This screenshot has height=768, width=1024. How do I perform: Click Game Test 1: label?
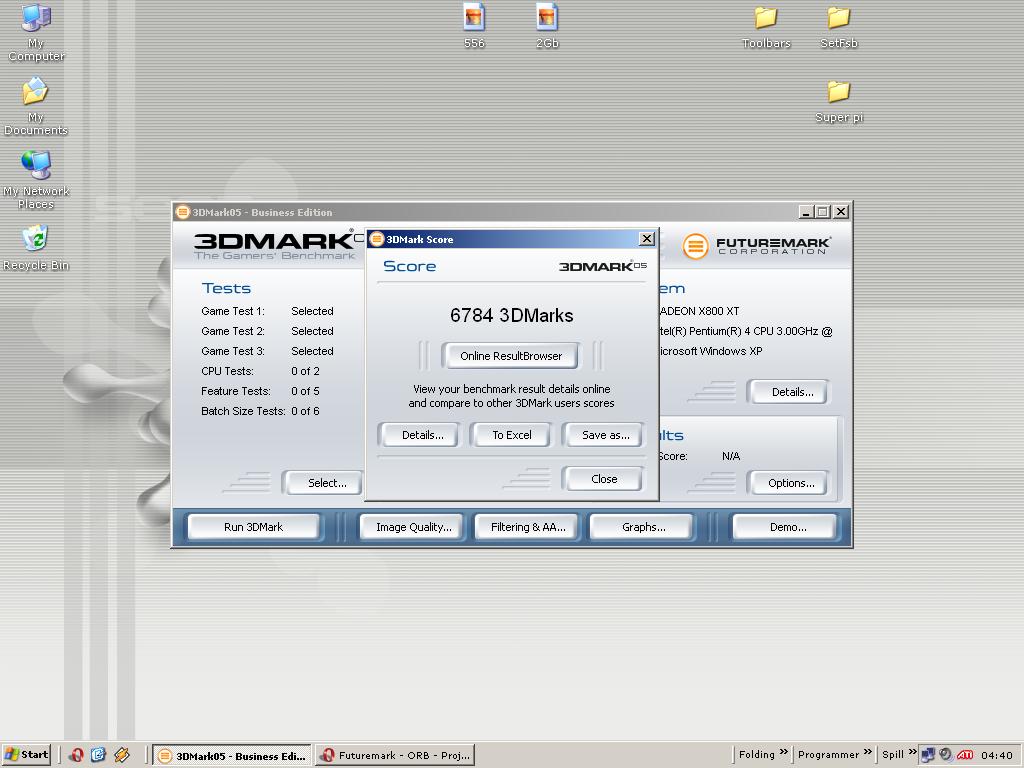pyautogui.click(x=232, y=312)
